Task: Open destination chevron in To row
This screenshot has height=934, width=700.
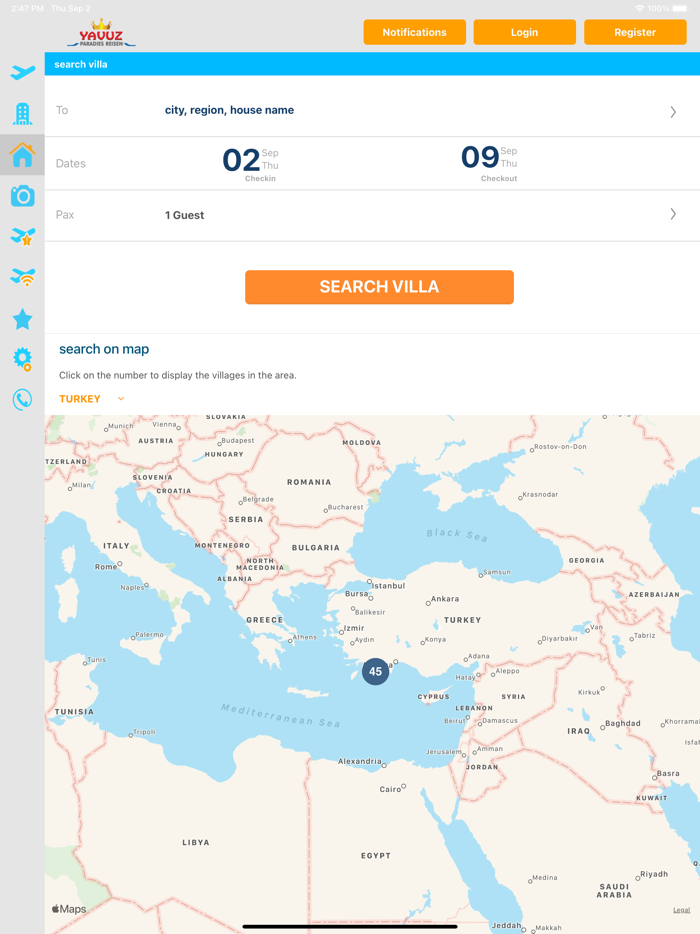Action: point(673,112)
